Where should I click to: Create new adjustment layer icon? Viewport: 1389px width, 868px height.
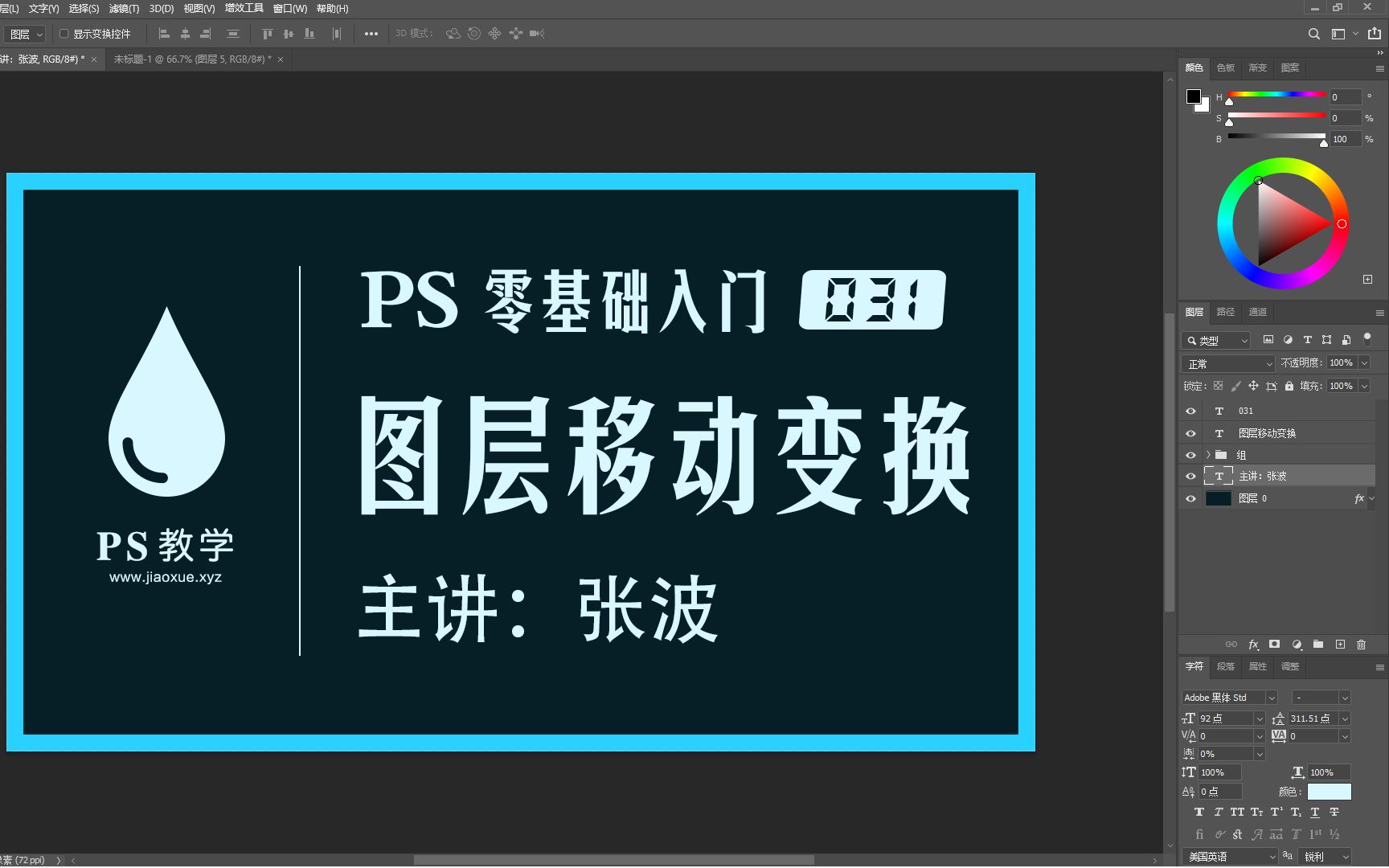pos(1297,645)
